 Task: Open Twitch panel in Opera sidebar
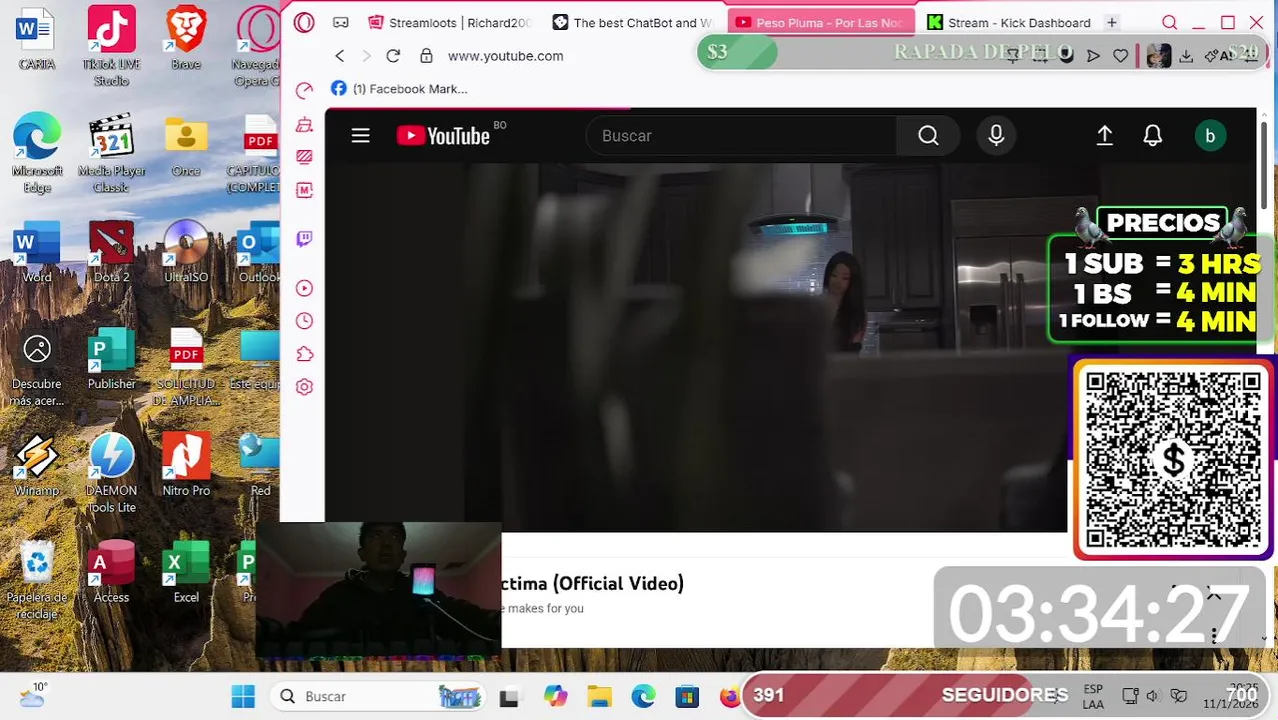[x=304, y=238]
